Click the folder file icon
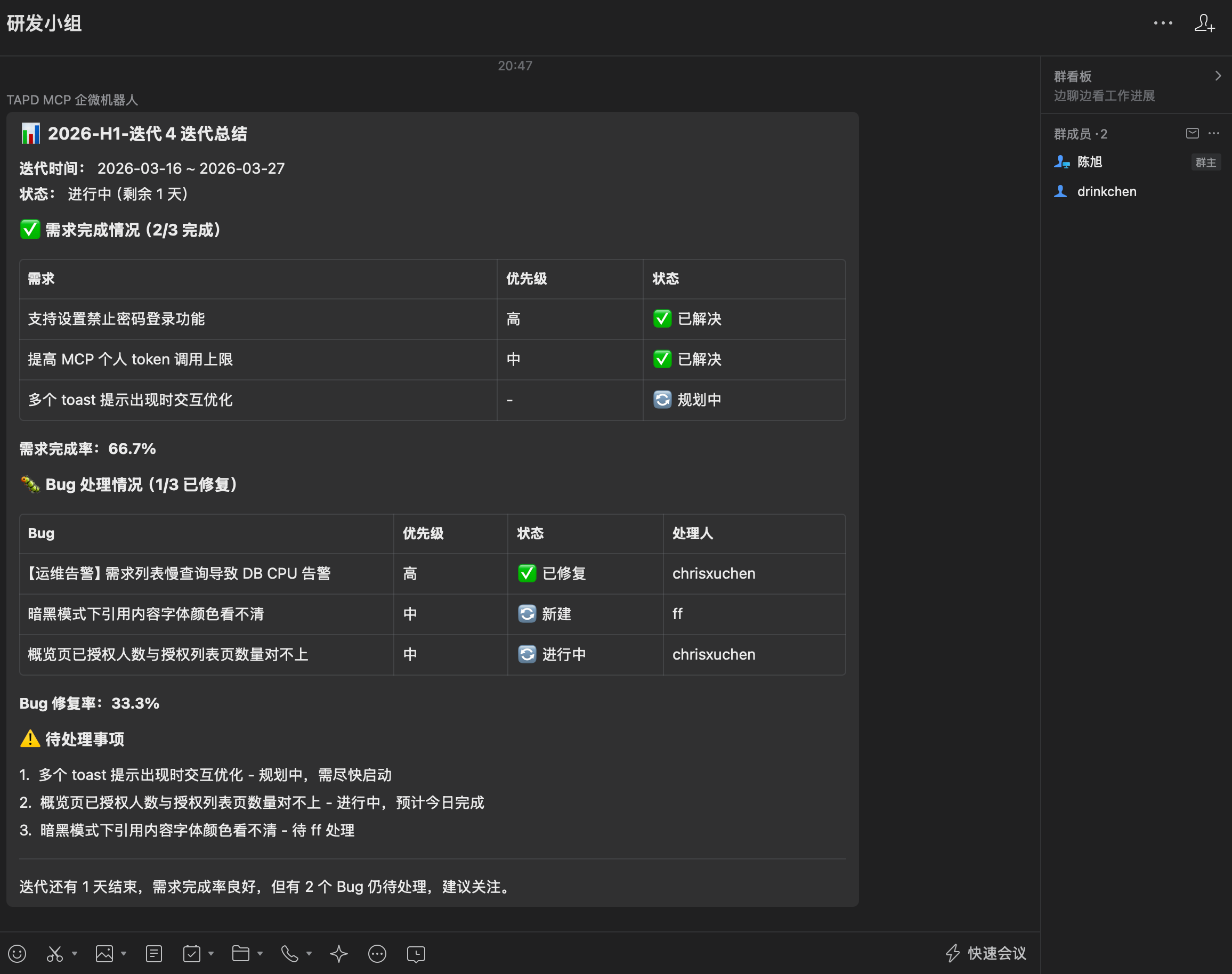1232x974 pixels. pos(241,953)
